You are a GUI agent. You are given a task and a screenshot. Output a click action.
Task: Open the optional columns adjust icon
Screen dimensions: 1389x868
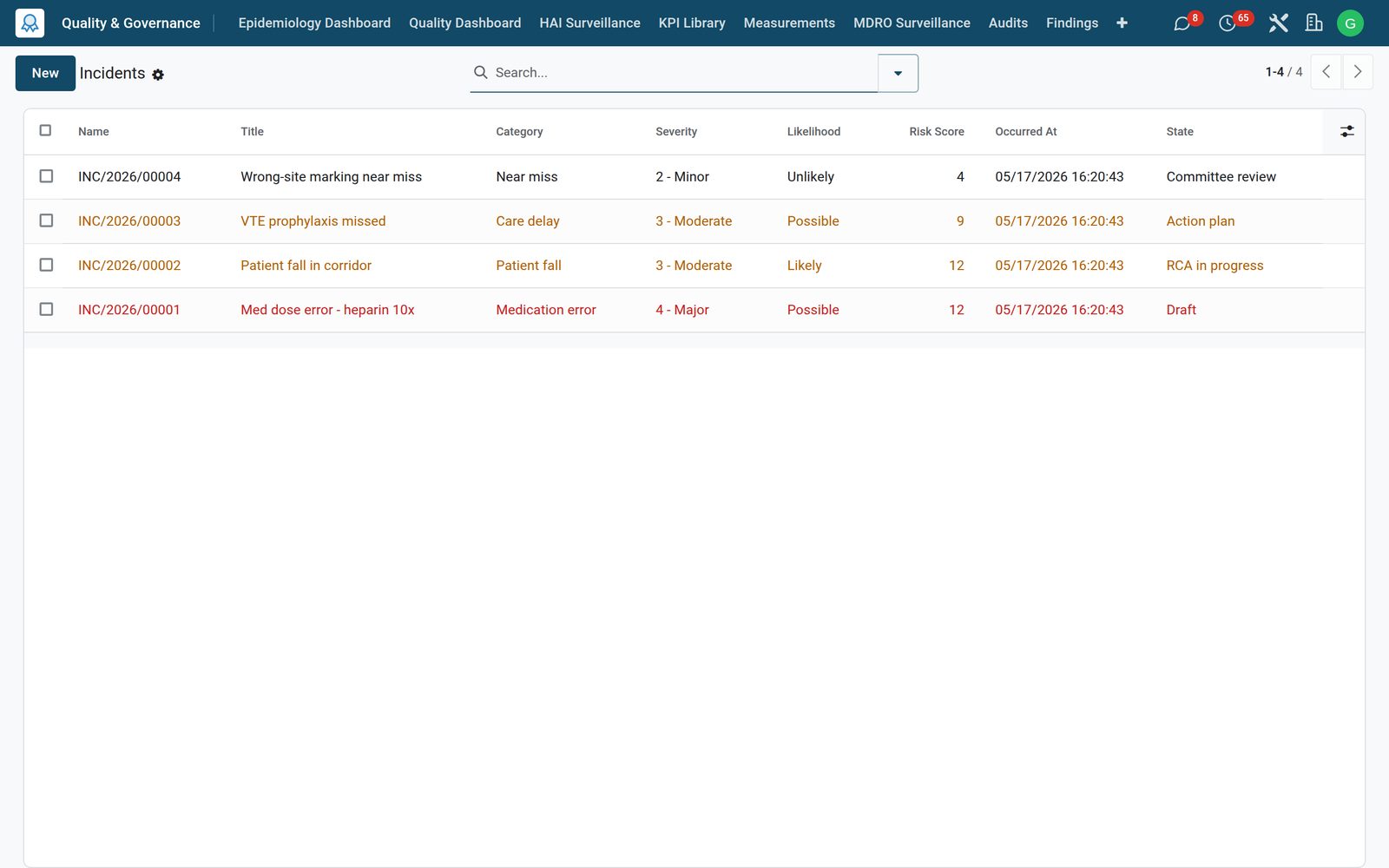tap(1346, 132)
